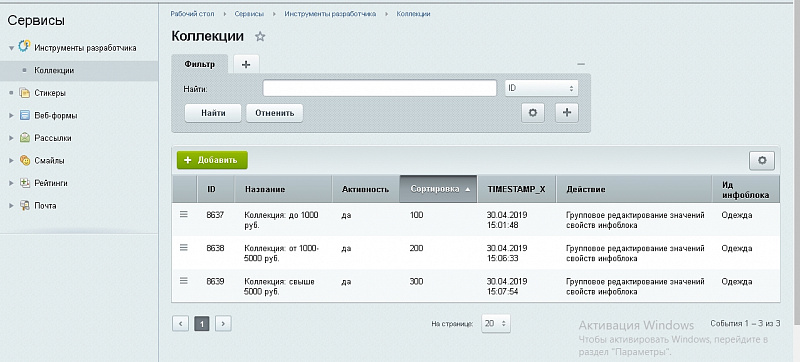Viewport: 800px width, 362px height.
Task: Select the Фильтр tab
Action: point(199,64)
